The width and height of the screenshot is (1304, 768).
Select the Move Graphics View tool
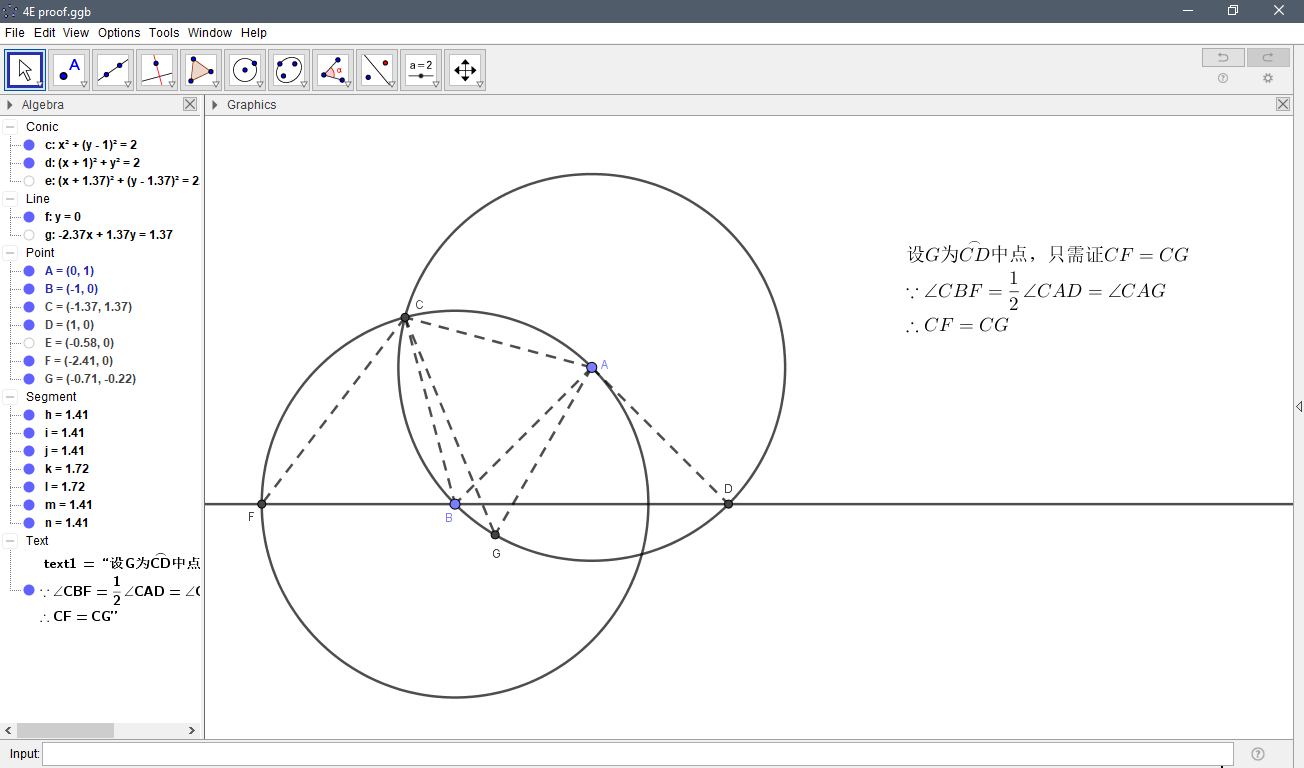coord(465,69)
